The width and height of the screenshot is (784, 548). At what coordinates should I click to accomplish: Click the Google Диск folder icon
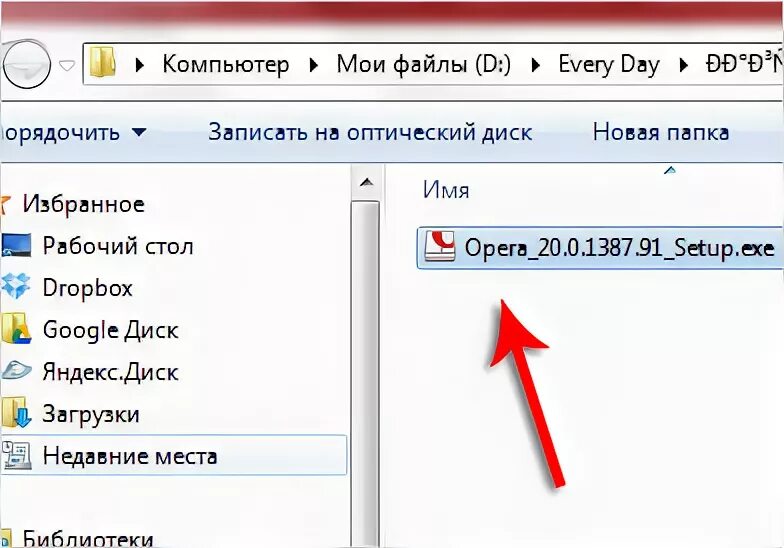click(x=16, y=329)
